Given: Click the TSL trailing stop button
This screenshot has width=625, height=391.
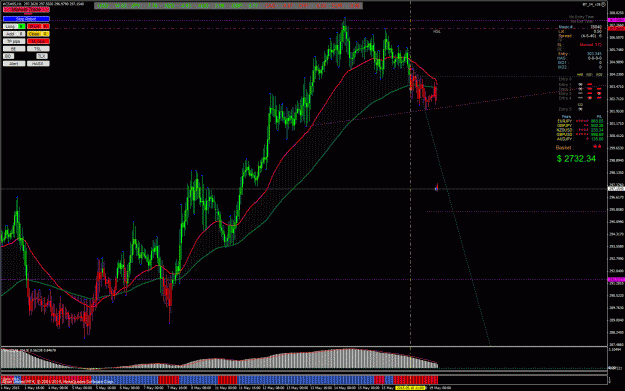Looking at the screenshot, I should point(38,49).
